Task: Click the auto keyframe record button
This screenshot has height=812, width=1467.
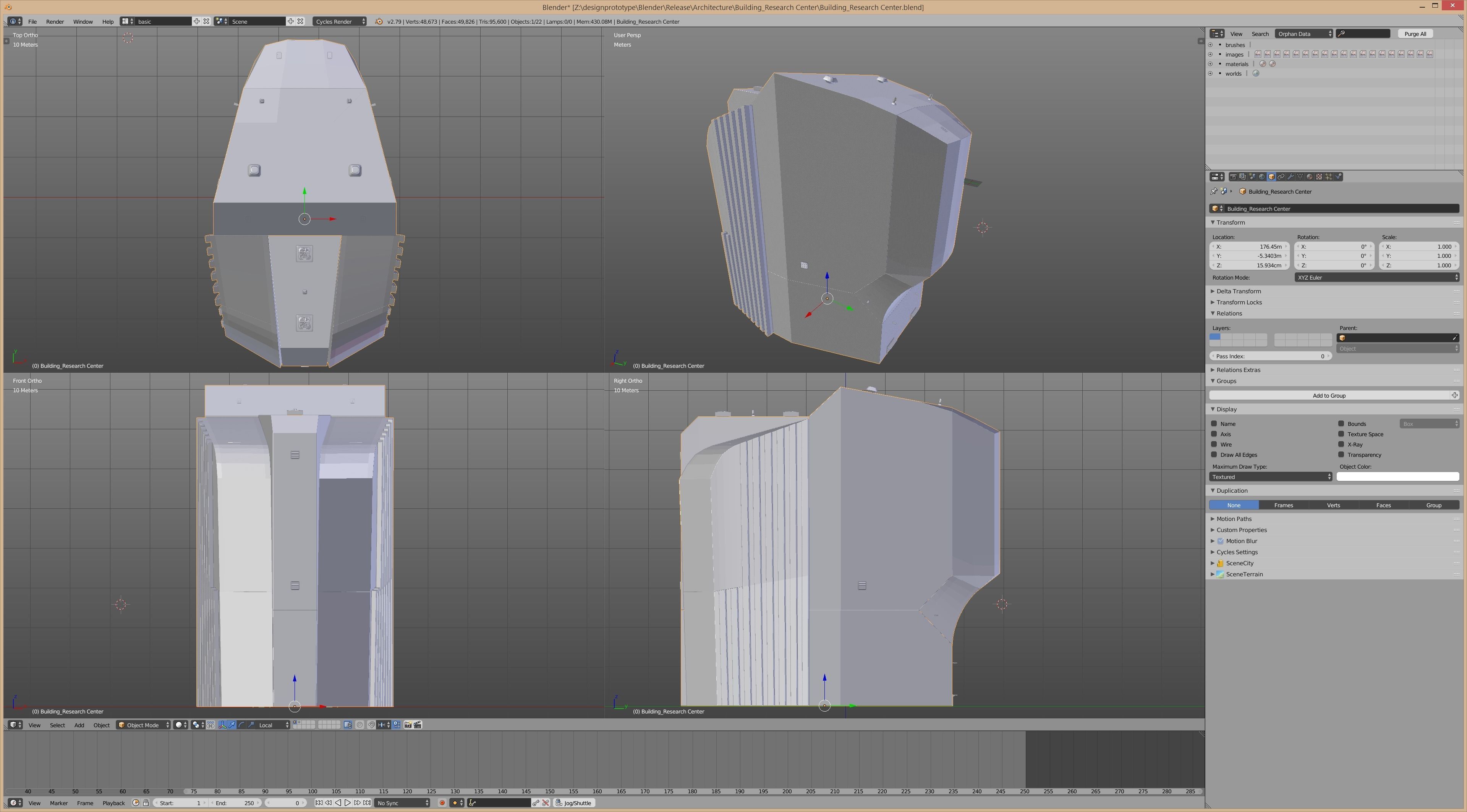Action: tap(442, 803)
